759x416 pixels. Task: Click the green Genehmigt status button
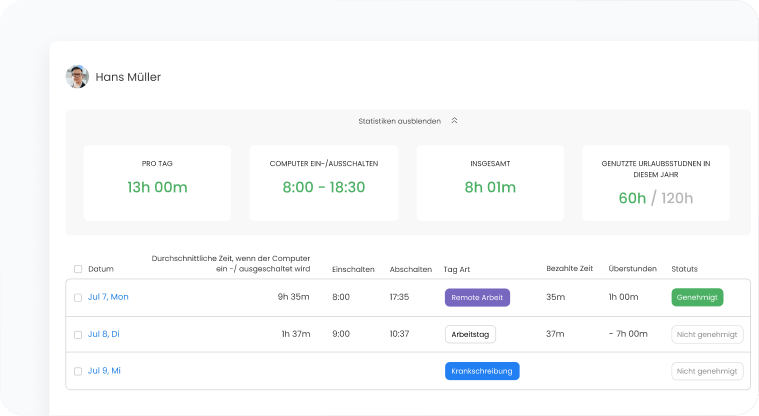(697, 297)
